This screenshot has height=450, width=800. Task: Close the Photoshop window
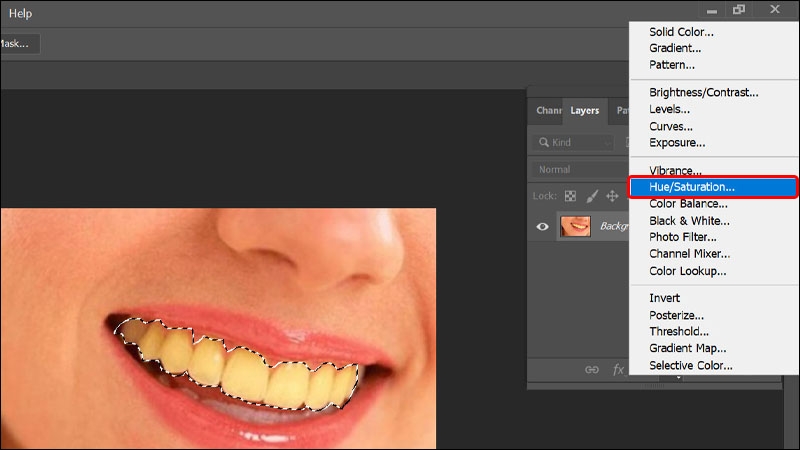pyautogui.click(x=775, y=9)
